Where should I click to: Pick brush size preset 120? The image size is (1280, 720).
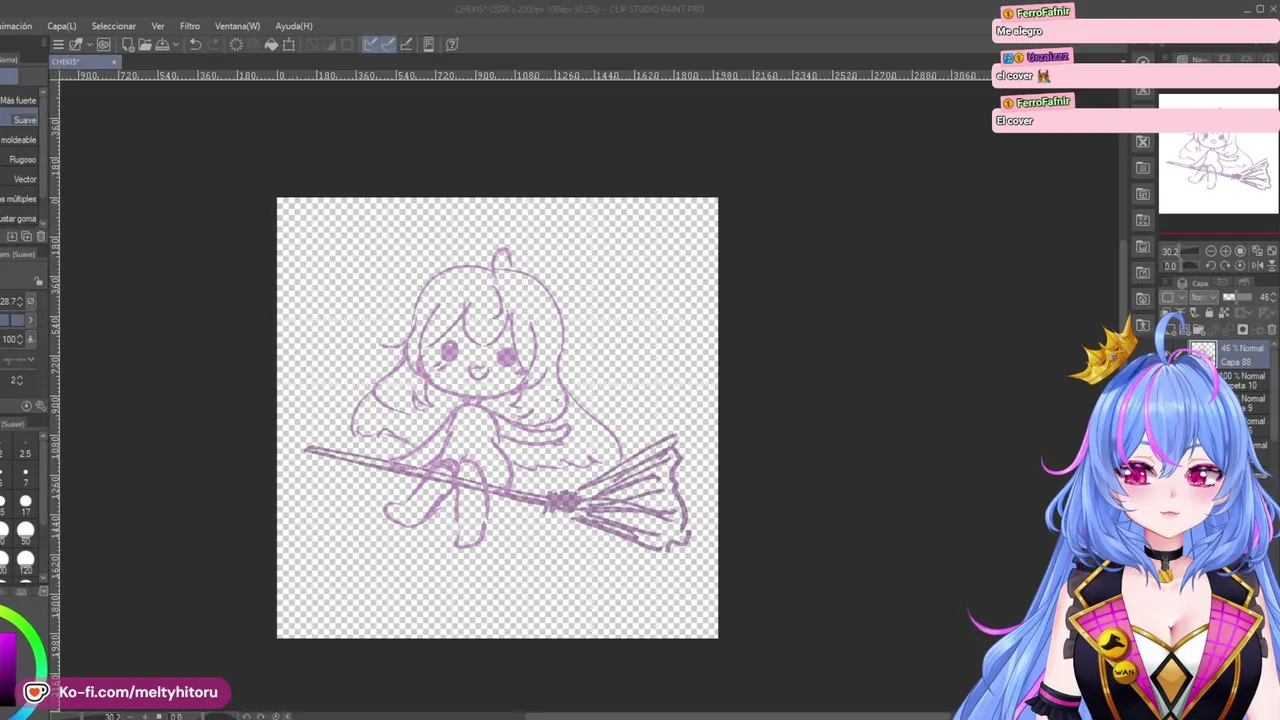(x=25, y=563)
